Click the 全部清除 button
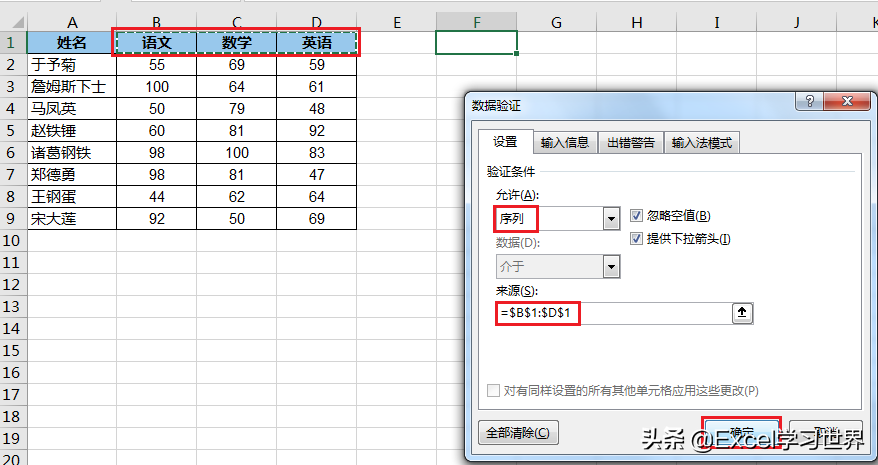 [518, 433]
